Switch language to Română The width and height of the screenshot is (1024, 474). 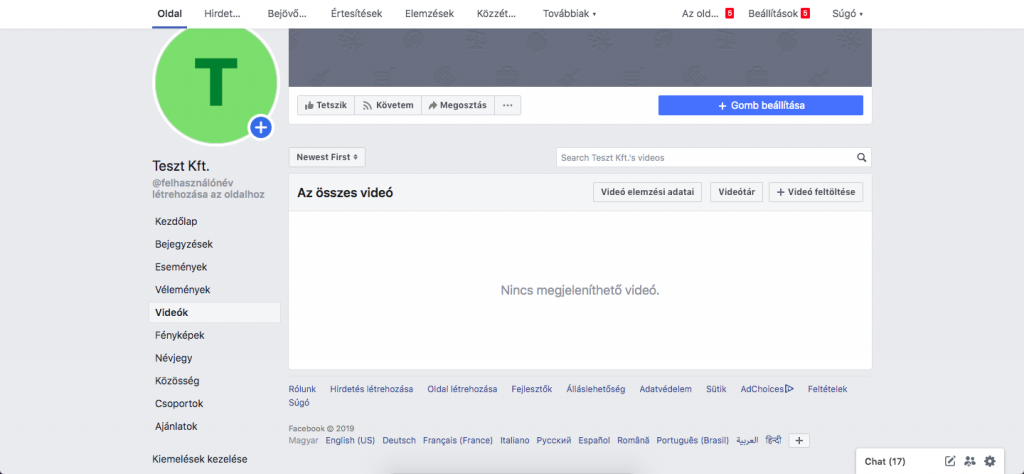633,441
